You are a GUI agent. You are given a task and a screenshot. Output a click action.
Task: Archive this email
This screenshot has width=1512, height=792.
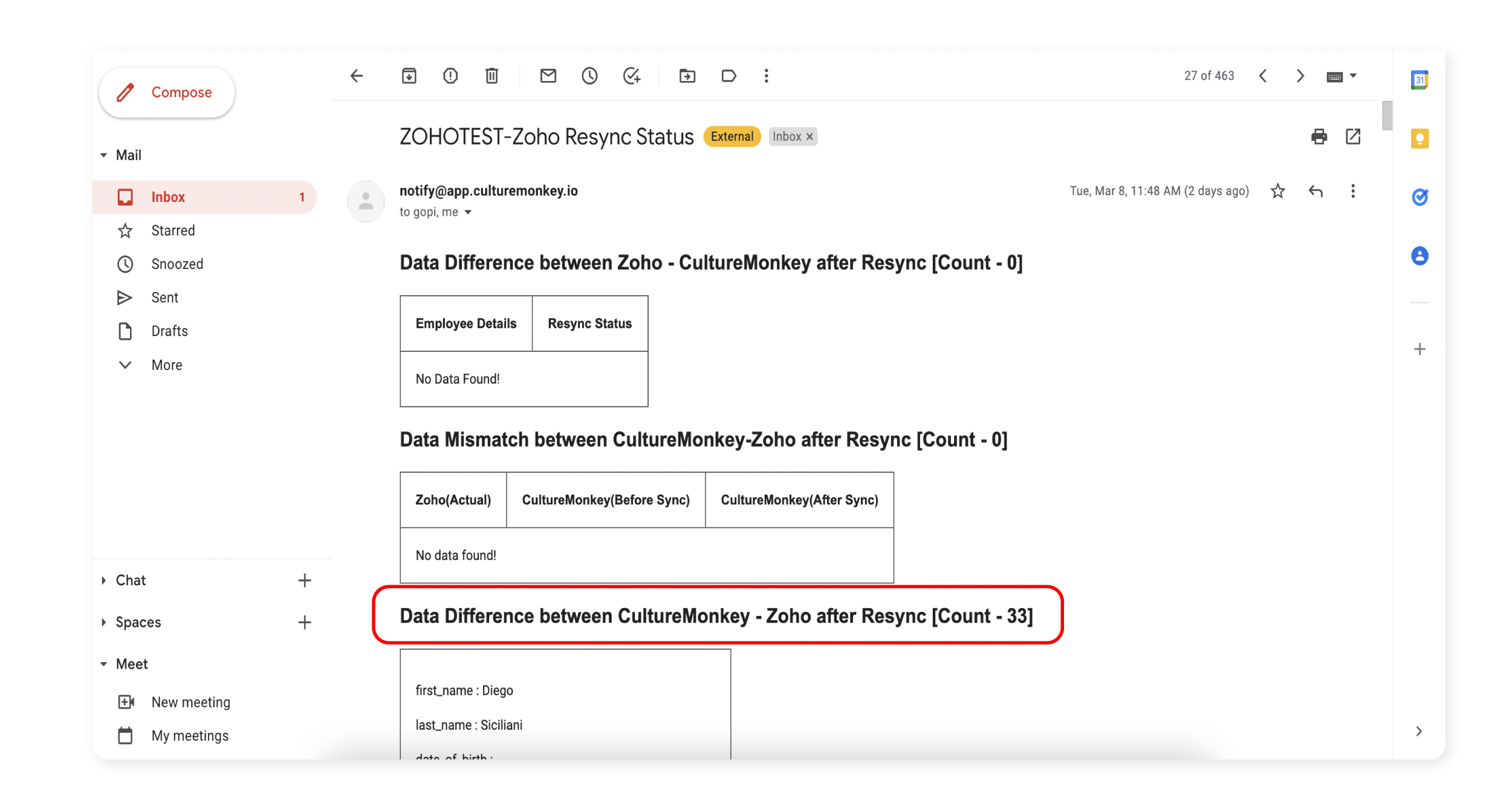[409, 76]
